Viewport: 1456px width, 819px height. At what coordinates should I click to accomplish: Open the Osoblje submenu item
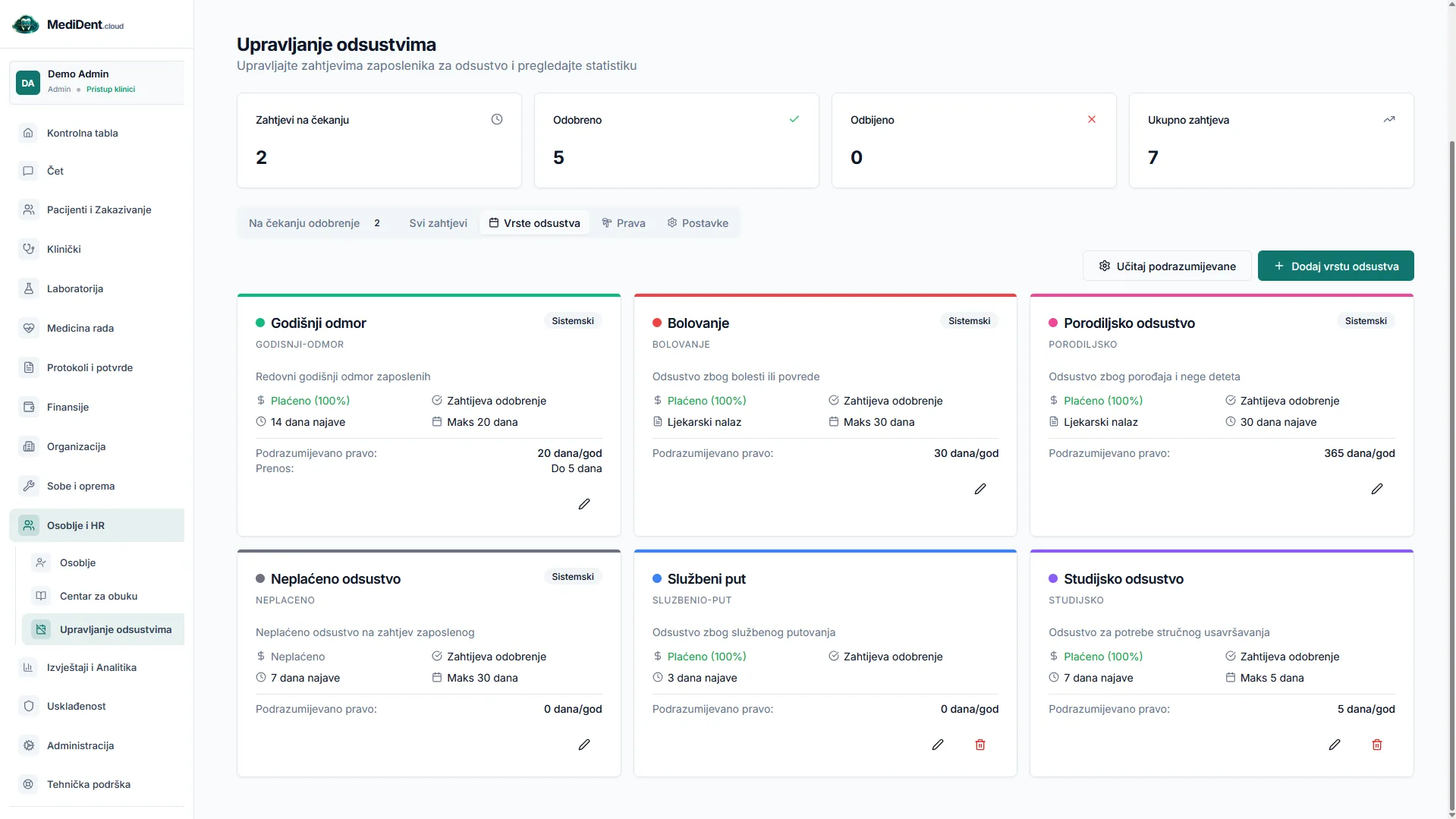103,562
